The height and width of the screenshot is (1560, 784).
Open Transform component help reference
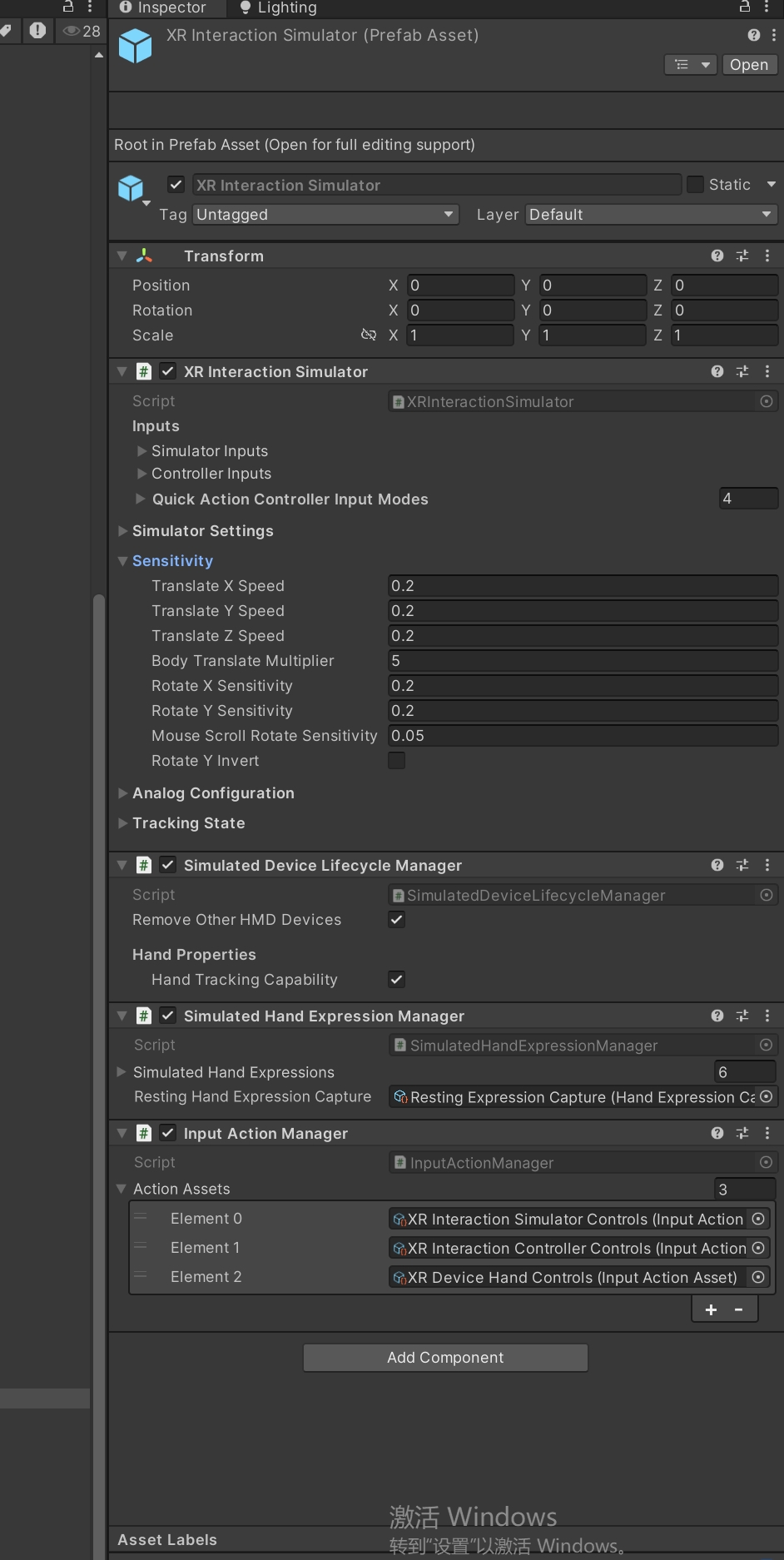tap(717, 256)
